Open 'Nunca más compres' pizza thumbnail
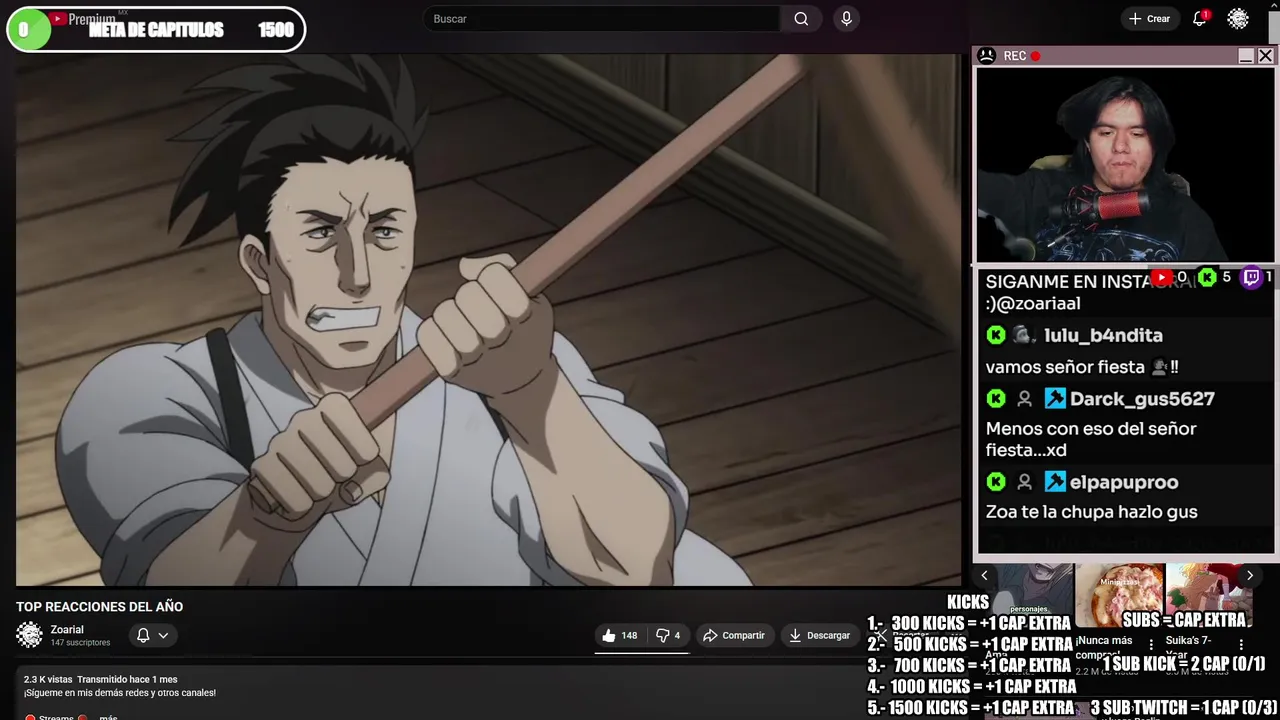Image resolution: width=1280 pixels, height=720 pixels. (x=1119, y=595)
